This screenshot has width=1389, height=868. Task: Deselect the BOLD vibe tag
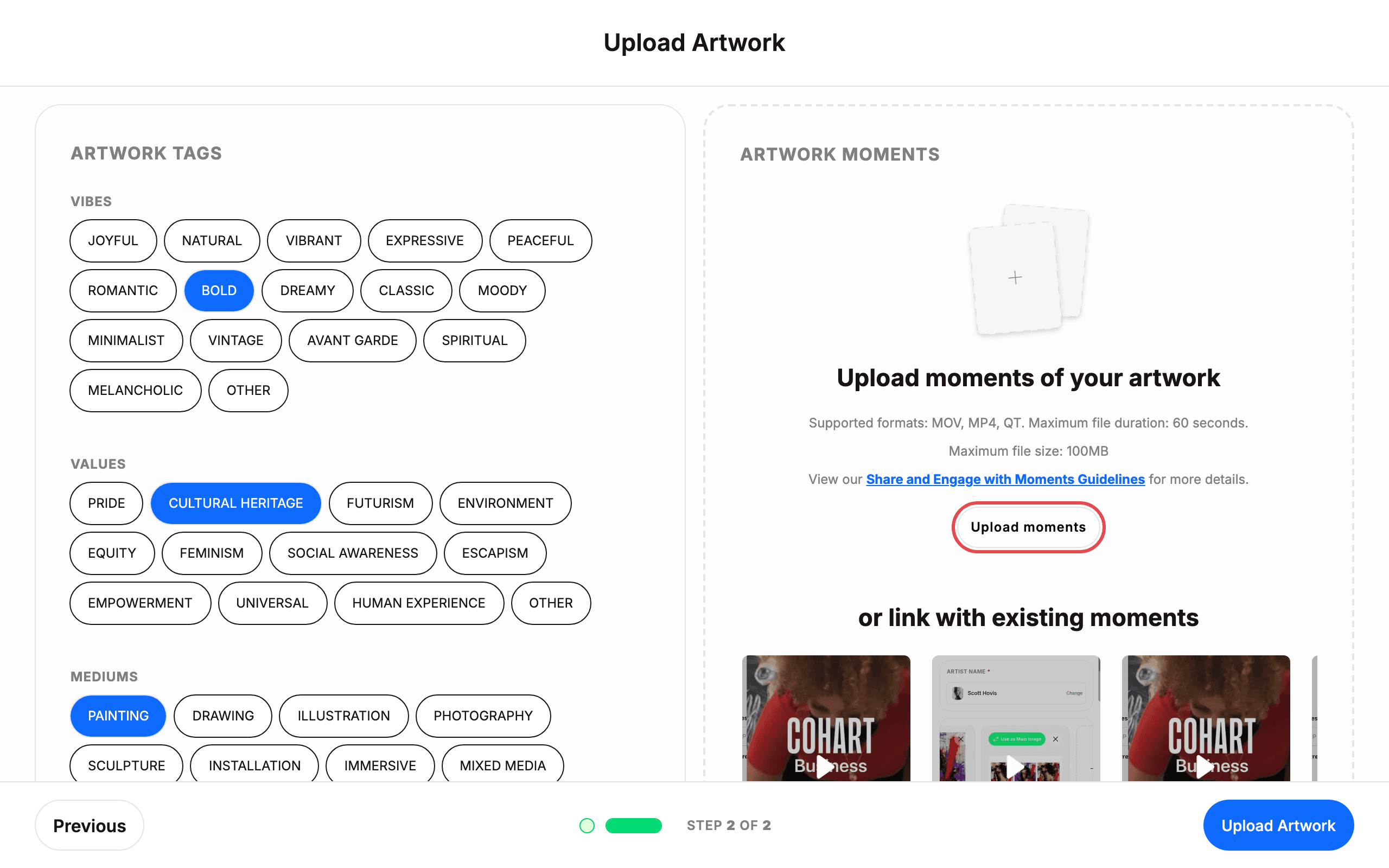pyautogui.click(x=219, y=290)
